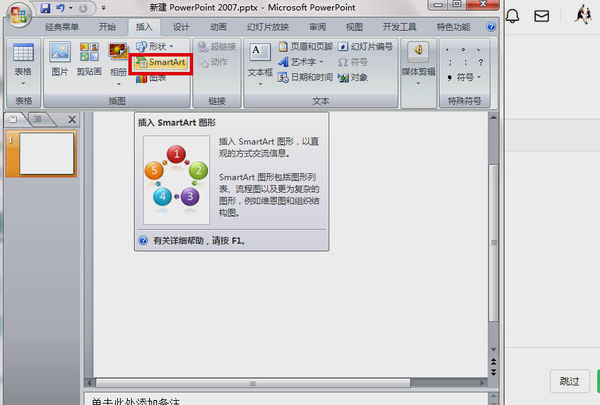Viewport: 600px width, 405px height.
Task: Open the undo history dropdown arrow
Action: coord(71,8)
